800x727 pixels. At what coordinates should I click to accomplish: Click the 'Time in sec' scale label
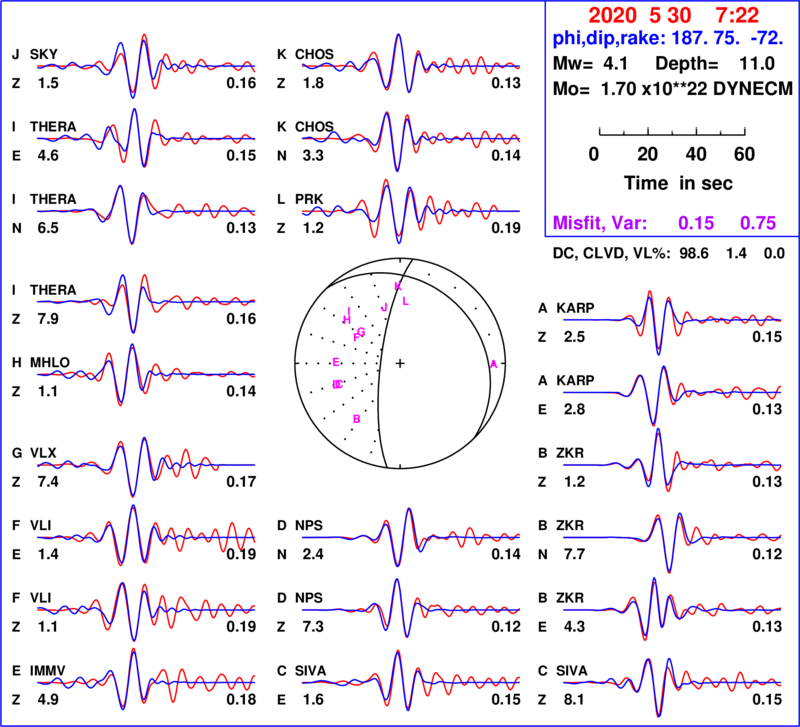678,183
